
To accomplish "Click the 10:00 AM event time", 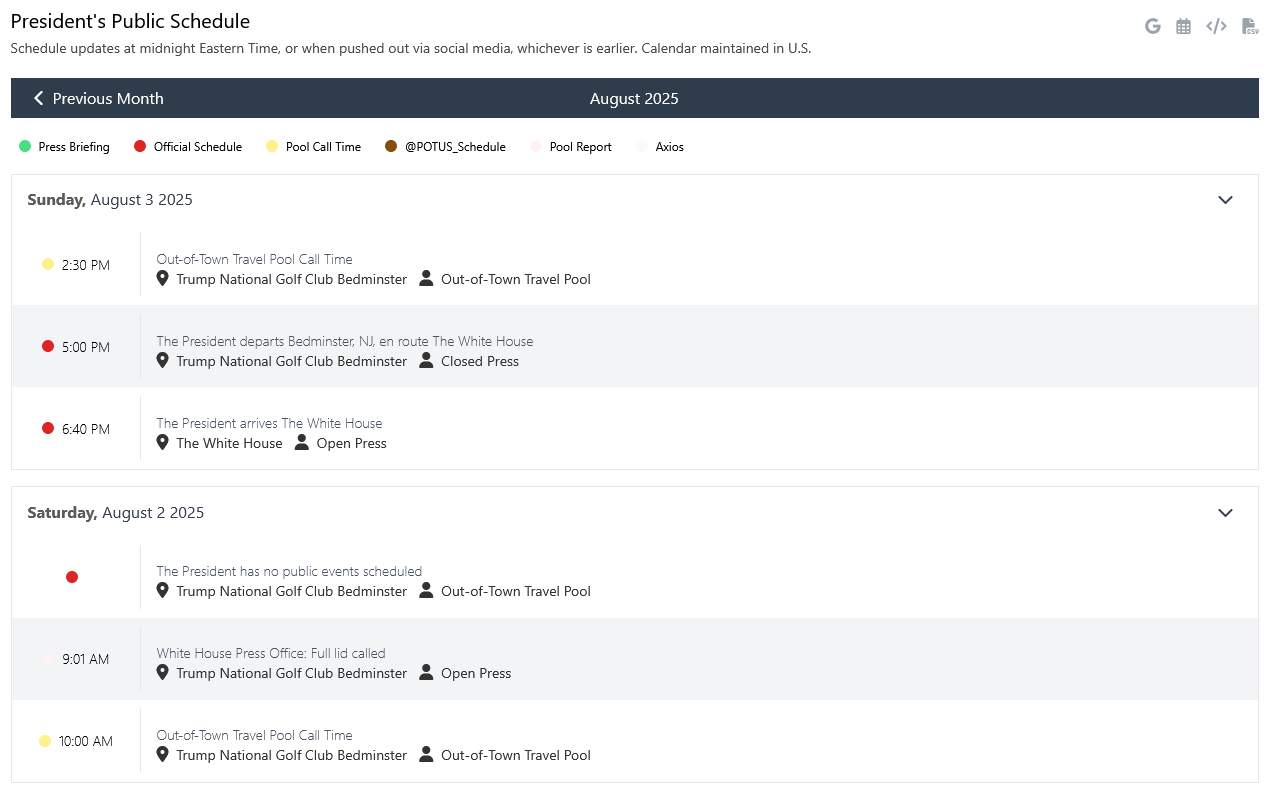I will (86, 742).
